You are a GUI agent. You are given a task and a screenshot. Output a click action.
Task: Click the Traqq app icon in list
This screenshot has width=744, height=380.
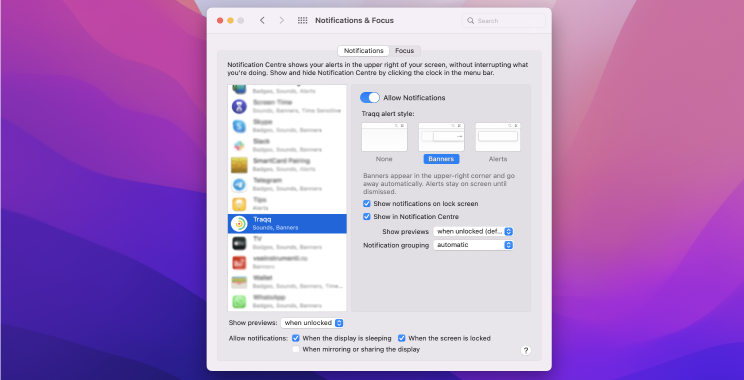tap(239, 223)
